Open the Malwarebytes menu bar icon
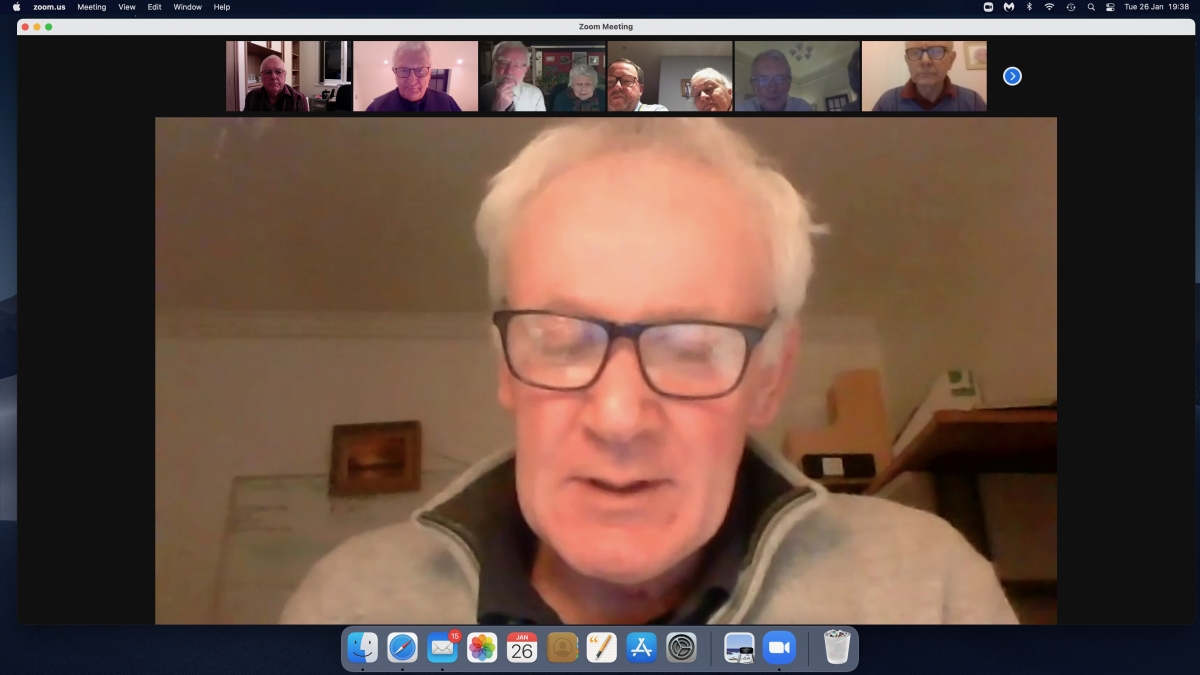 1009,7
